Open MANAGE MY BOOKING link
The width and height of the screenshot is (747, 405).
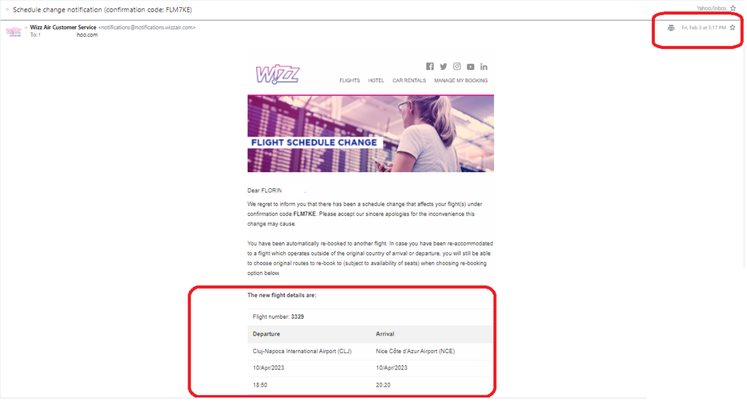(x=461, y=80)
